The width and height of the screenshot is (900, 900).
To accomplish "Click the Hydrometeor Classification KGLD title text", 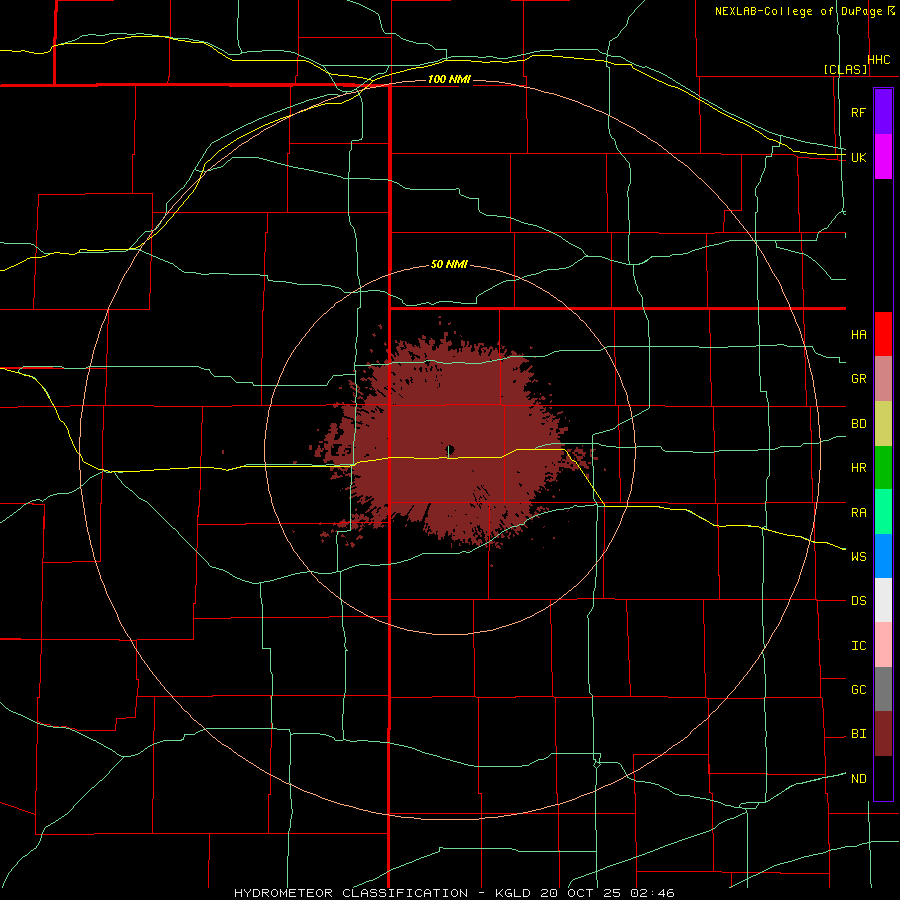I will pyautogui.click(x=454, y=893).
